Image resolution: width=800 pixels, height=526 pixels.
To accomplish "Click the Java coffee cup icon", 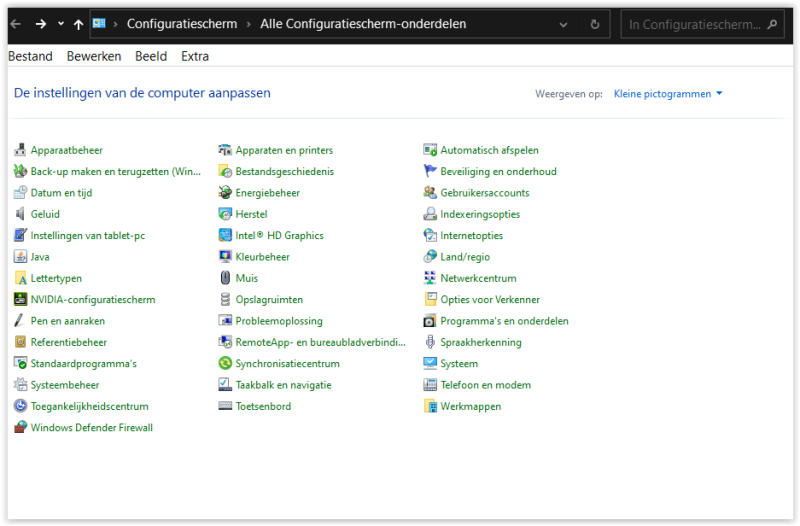I will [x=21, y=257].
